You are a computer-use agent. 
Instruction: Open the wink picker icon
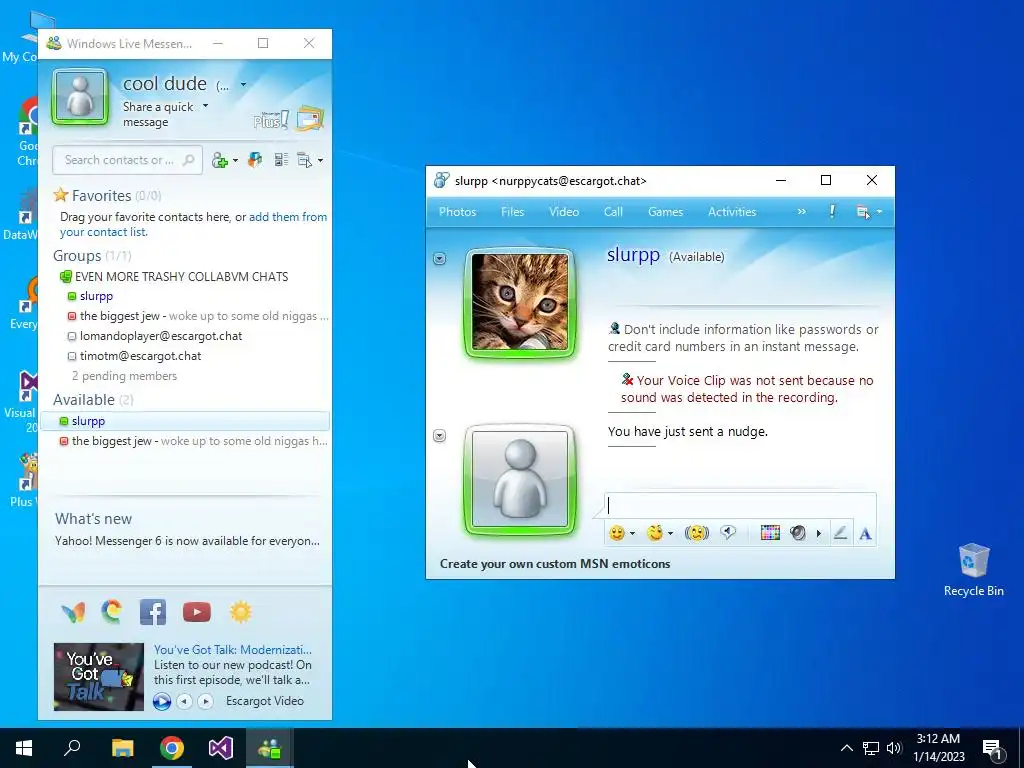(655, 533)
